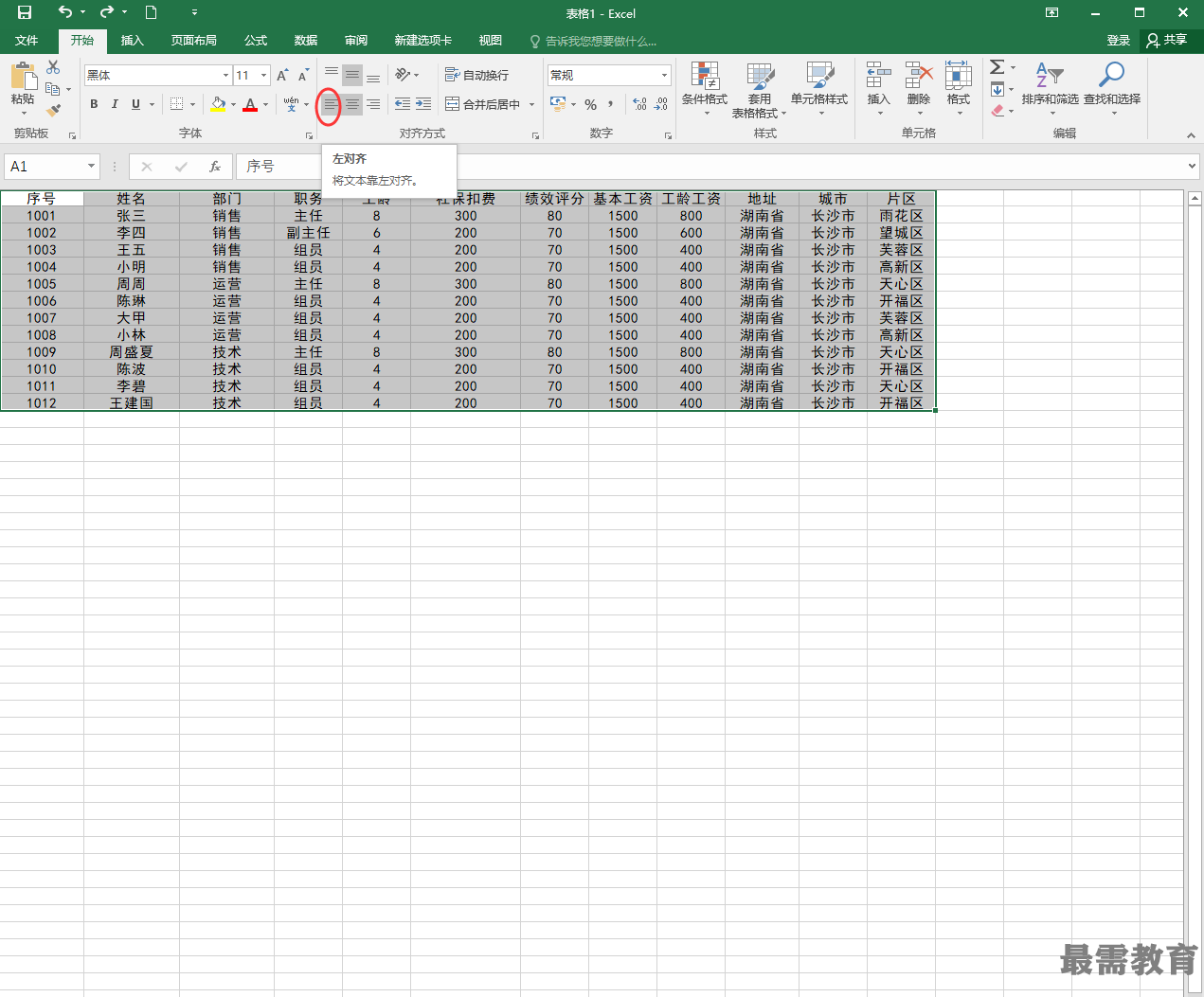Screen dimensions: 1204x997
Task: Toggle underline formatting
Action: click(x=135, y=104)
